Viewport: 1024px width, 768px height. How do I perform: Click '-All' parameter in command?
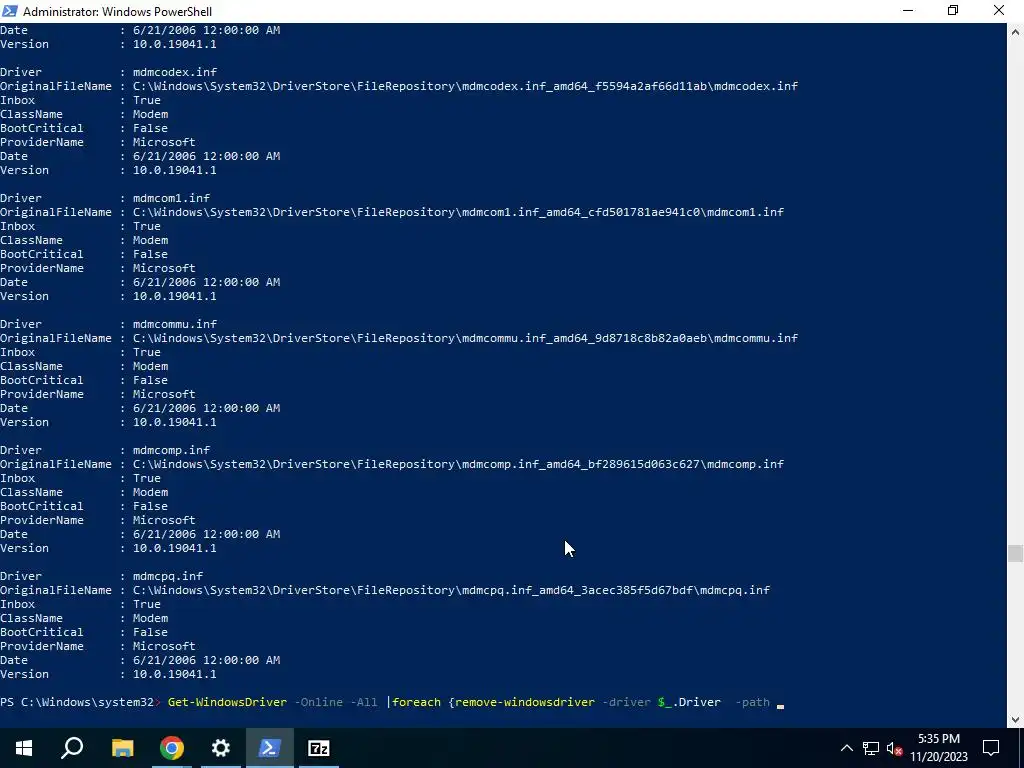(x=364, y=702)
